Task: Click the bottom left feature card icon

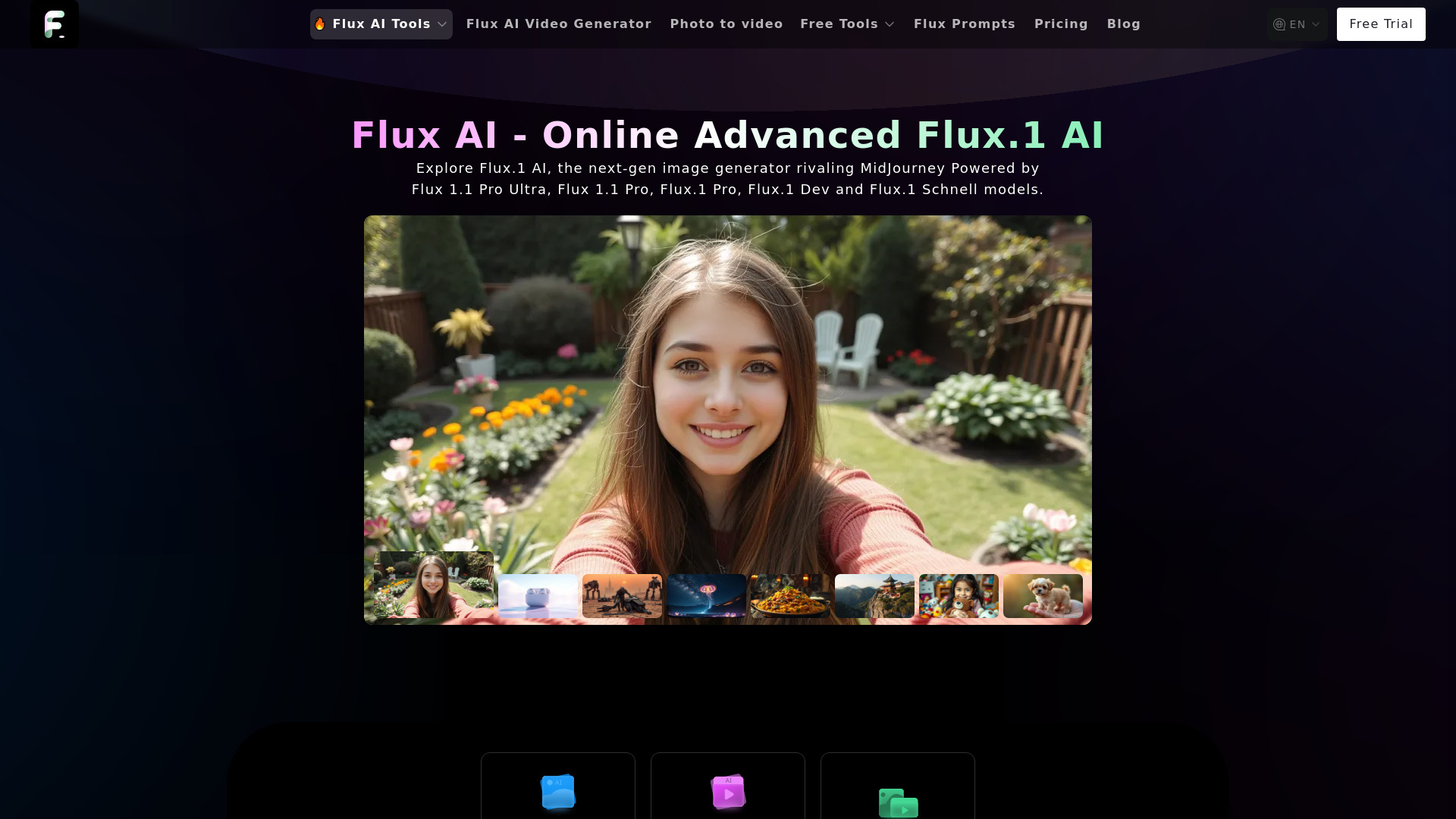Action: pyautogui.click(x=558, y=792)
